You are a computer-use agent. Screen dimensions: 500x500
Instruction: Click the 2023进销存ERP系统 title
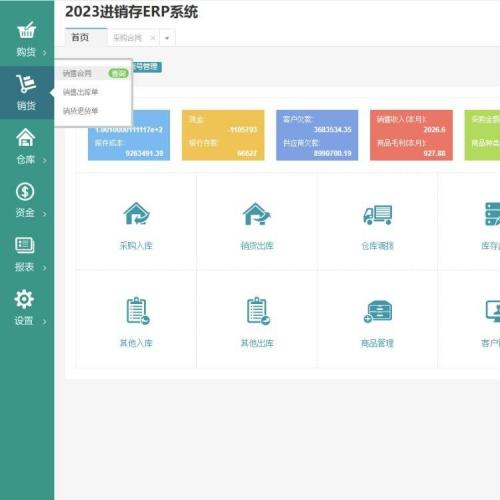131,12
